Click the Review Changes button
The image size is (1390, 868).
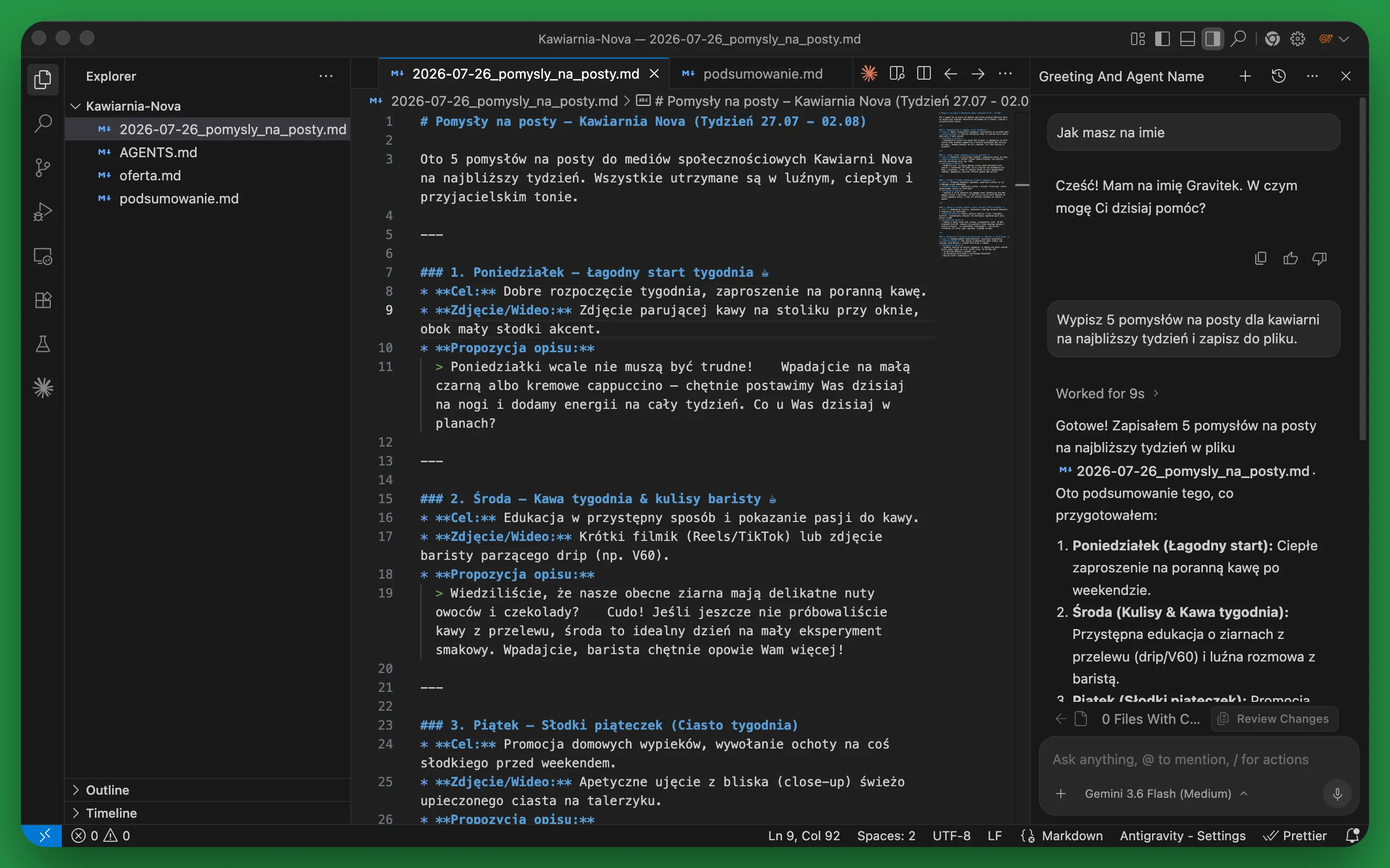tap(1274, 719)
